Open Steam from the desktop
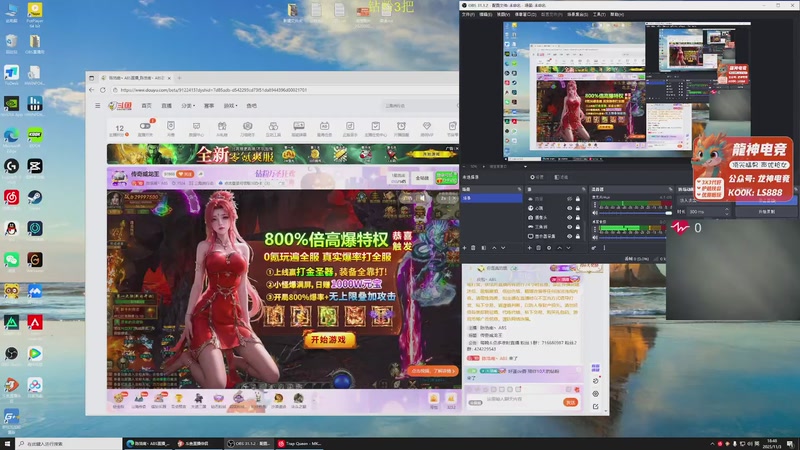Screen dimensions: 800x450 (35, 197)
